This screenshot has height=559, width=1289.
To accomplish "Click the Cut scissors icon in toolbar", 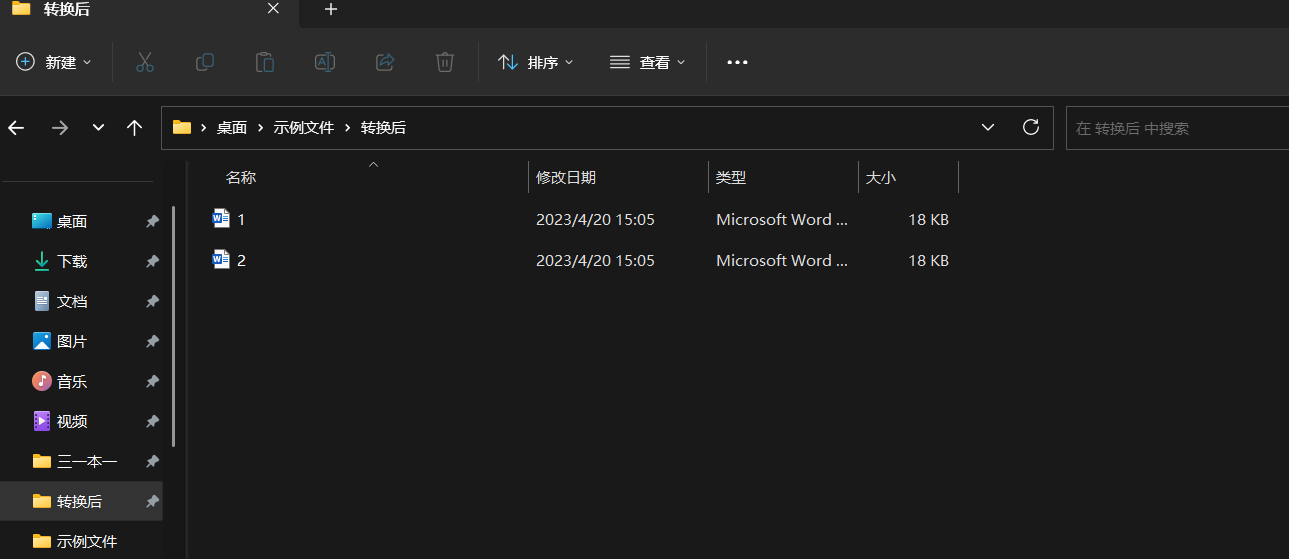I will click(145, 62).
